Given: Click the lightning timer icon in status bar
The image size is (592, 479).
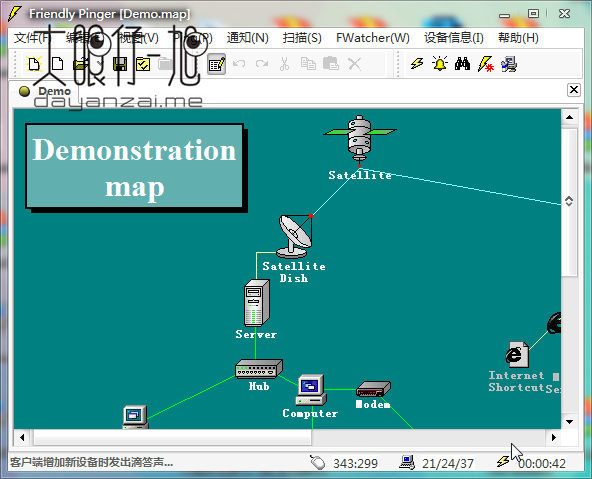Looking at the screenshot, I should [x=503, y=462].
